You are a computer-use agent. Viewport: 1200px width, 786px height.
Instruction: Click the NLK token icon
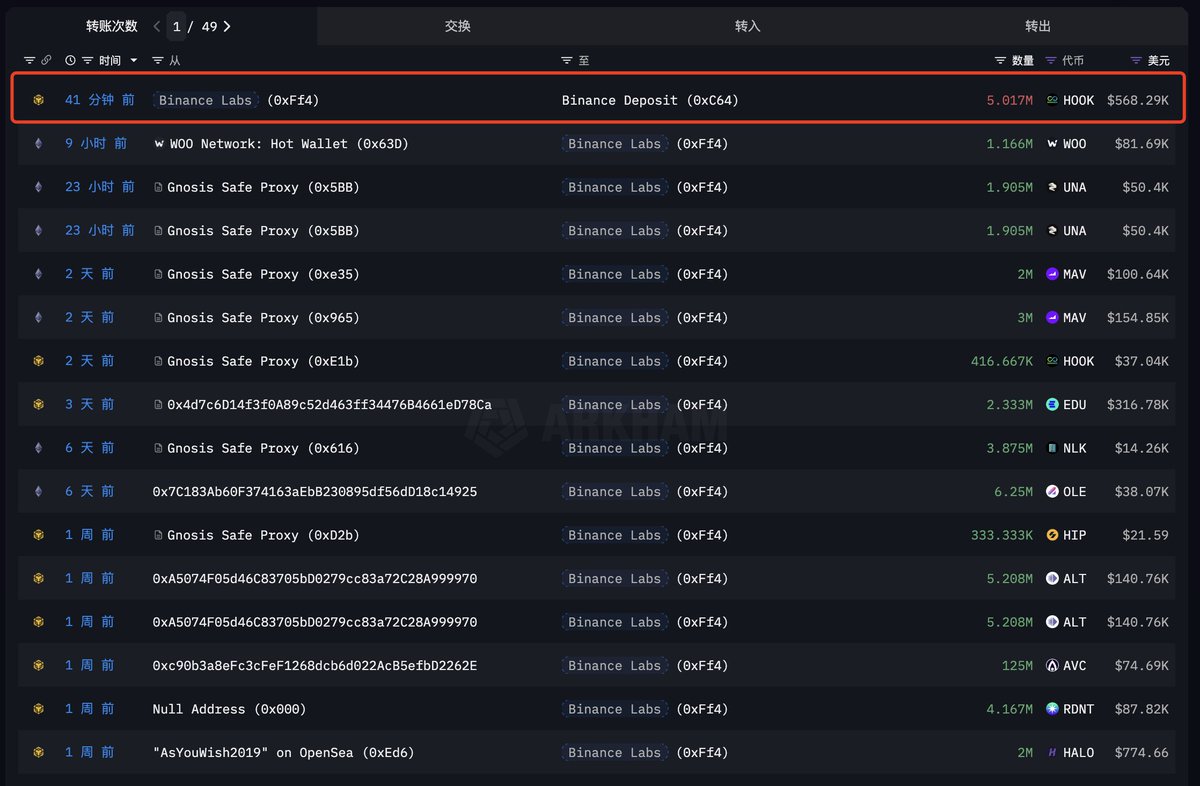point(1052,448)
